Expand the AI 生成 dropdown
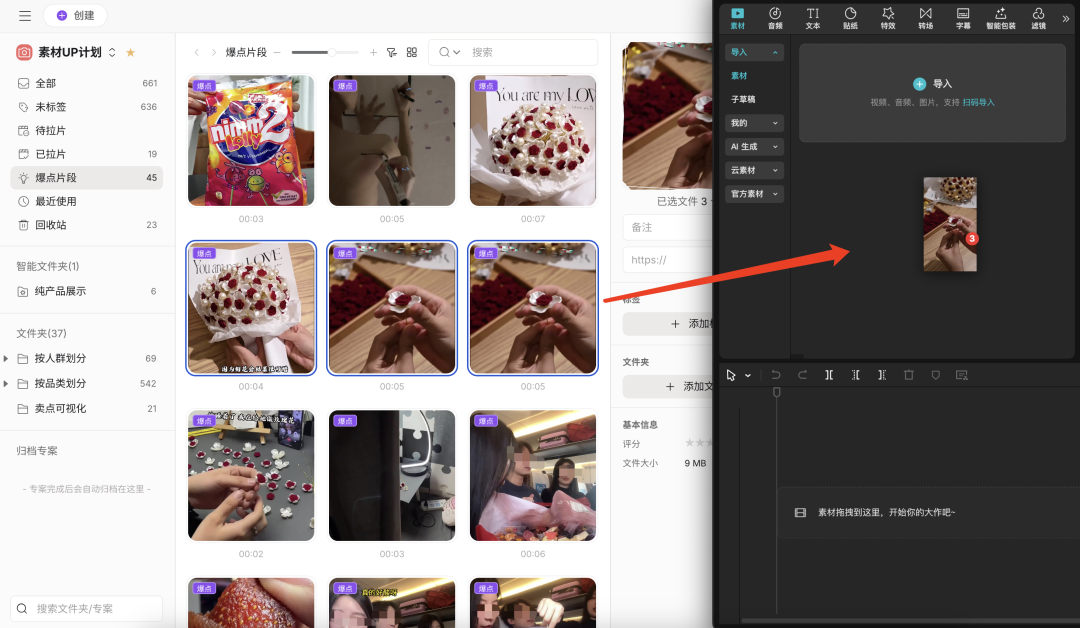The width and height of the screenshot is (1080, 628). pos(754,147)
